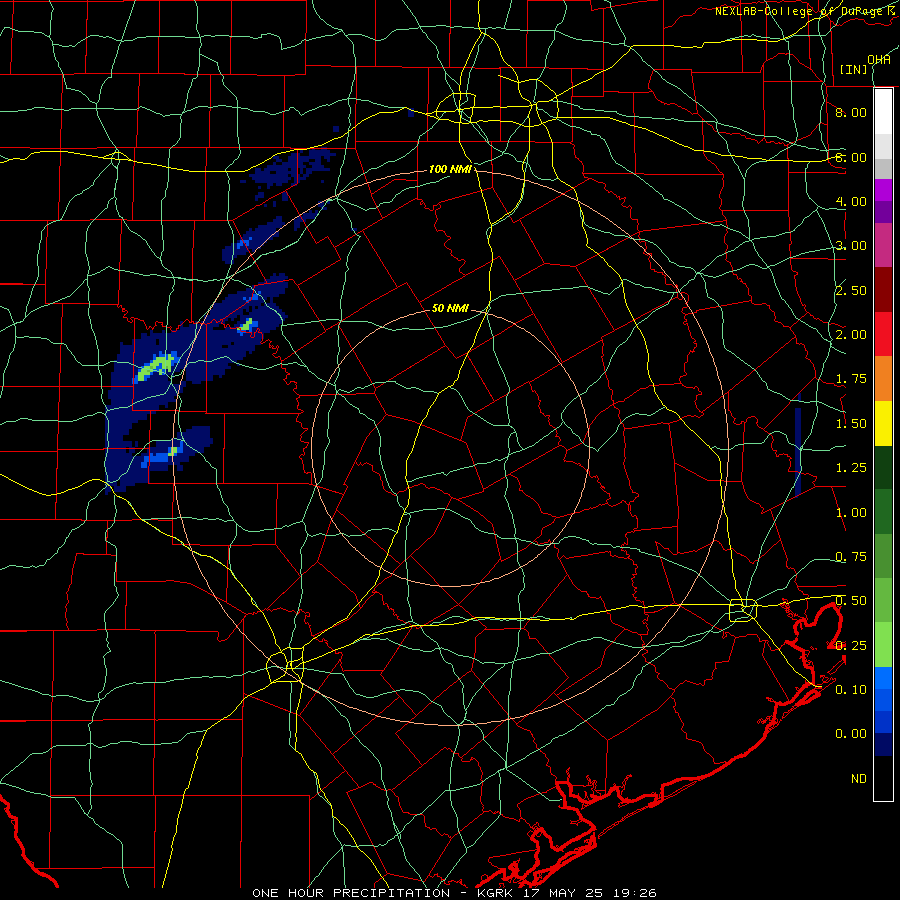Click the 1.25 scale label
900x900 pixels.
[x=851, y=468]
